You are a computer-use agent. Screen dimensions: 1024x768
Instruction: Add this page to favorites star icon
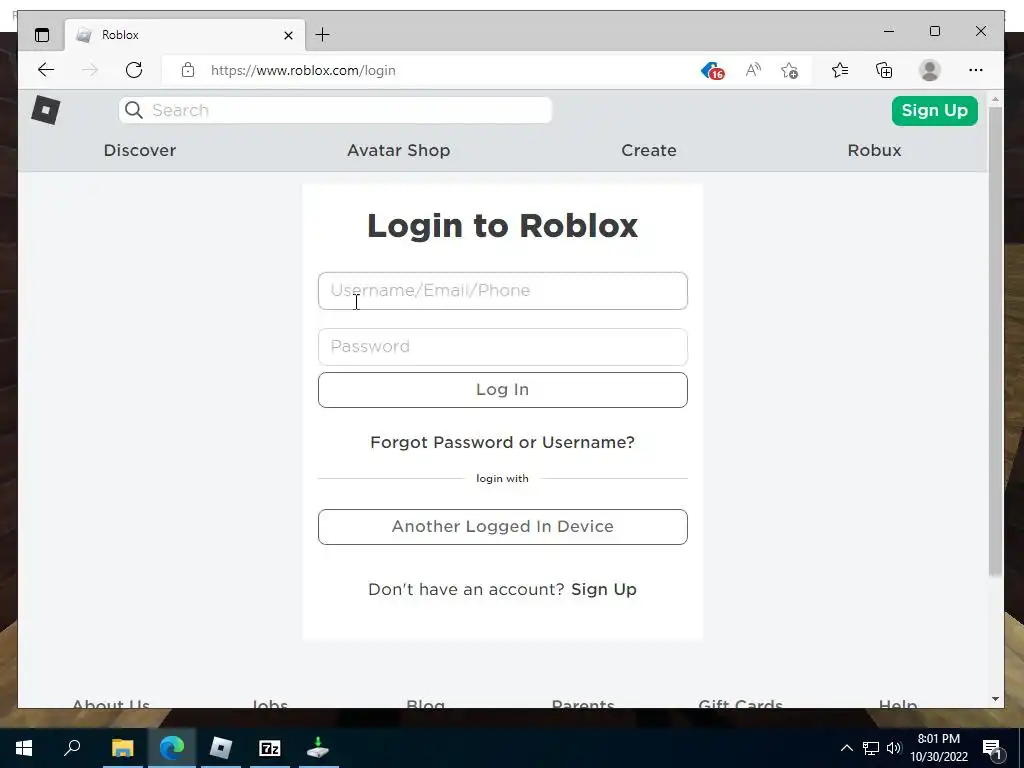[790, 70]
